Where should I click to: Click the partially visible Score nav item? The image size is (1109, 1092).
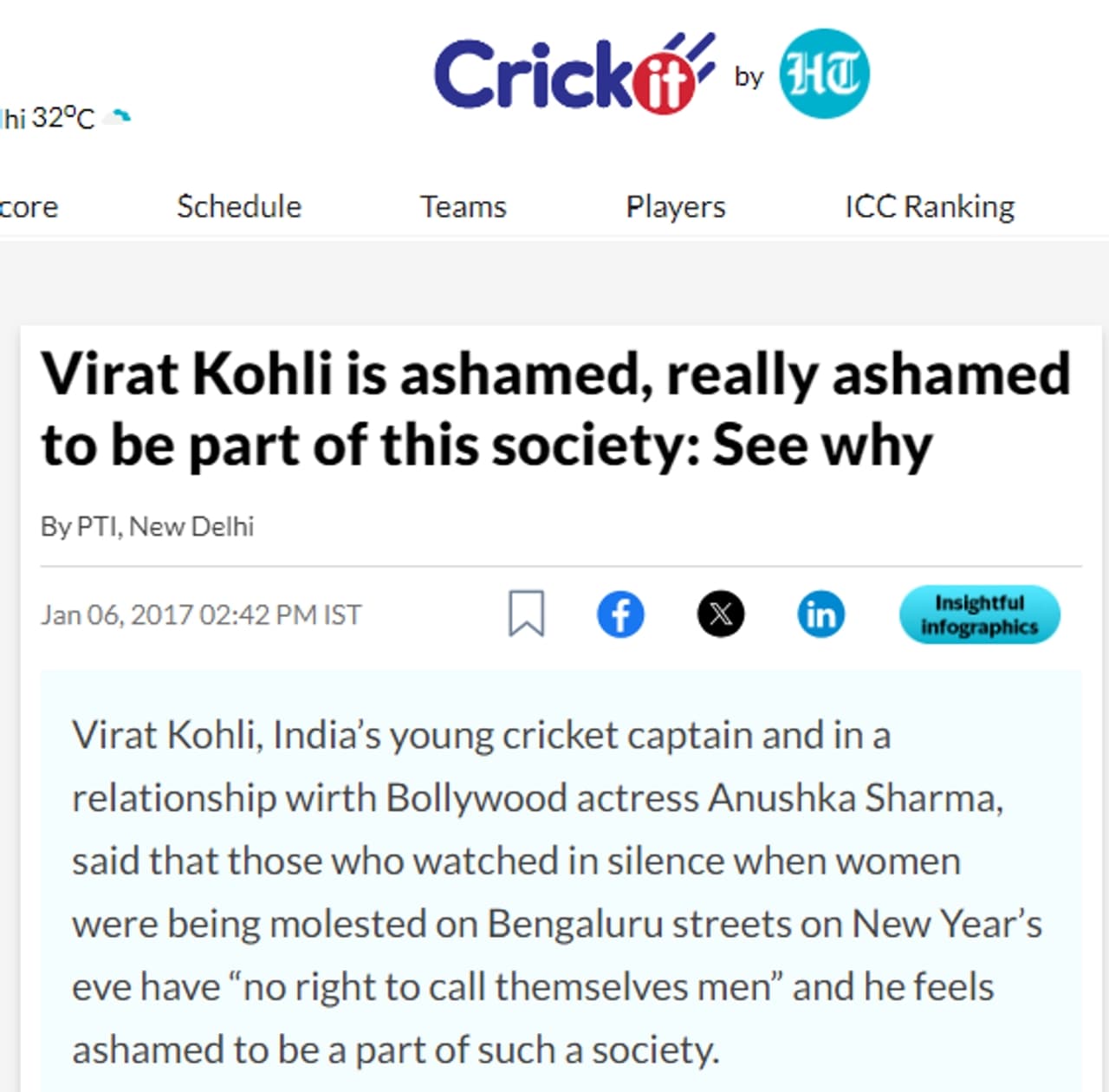tap(28, 207)
